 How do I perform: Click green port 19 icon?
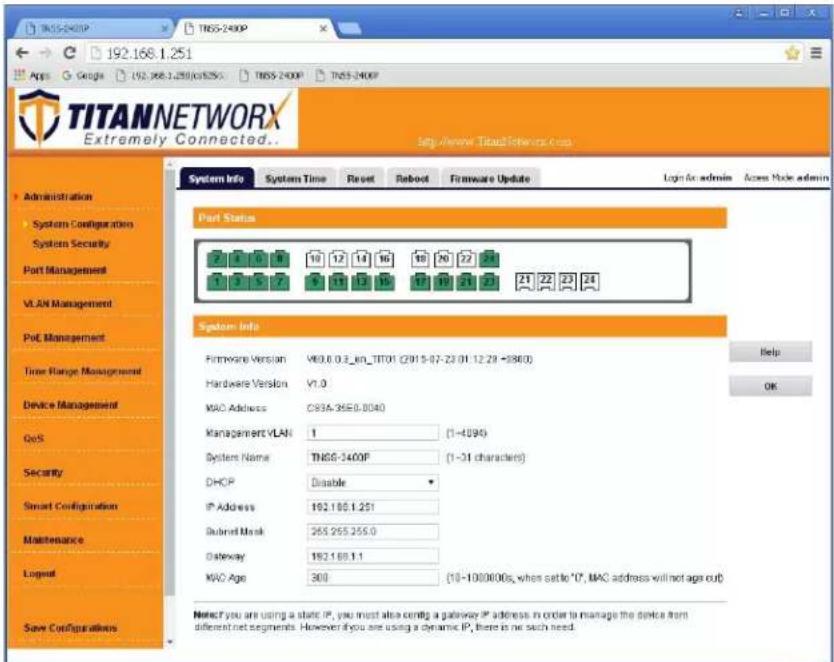pyautogui.click(x=443, y=281)
